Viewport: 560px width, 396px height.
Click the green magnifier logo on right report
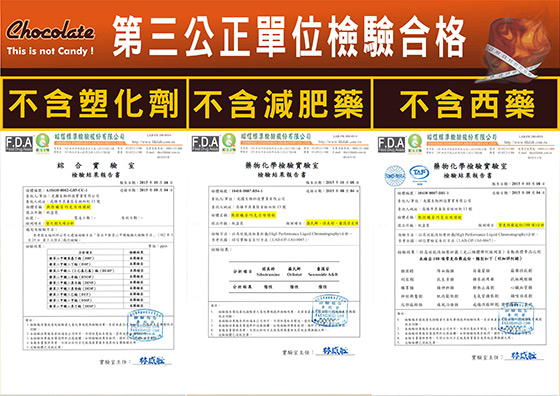(x=415, y=144)
